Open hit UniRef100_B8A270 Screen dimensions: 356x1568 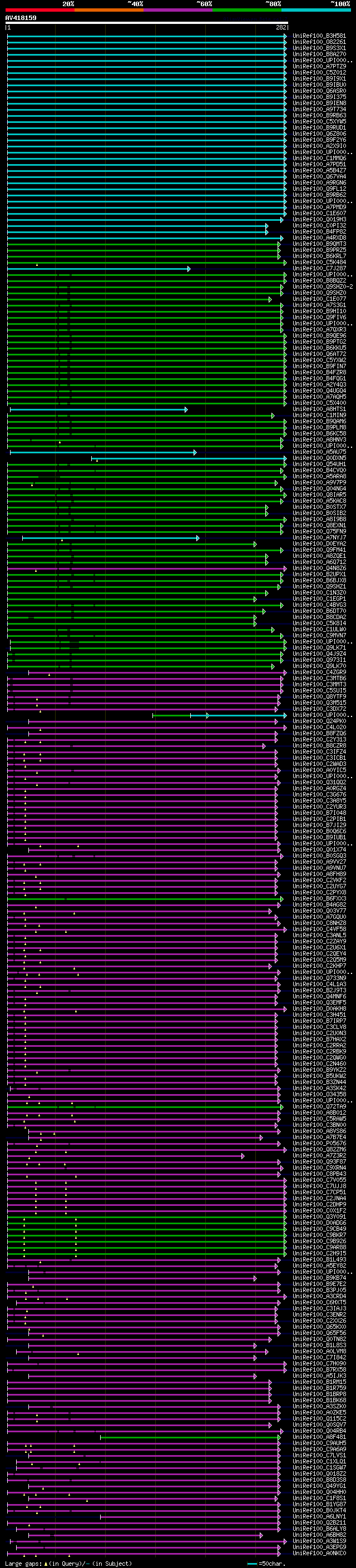click(x=319, y=54)
